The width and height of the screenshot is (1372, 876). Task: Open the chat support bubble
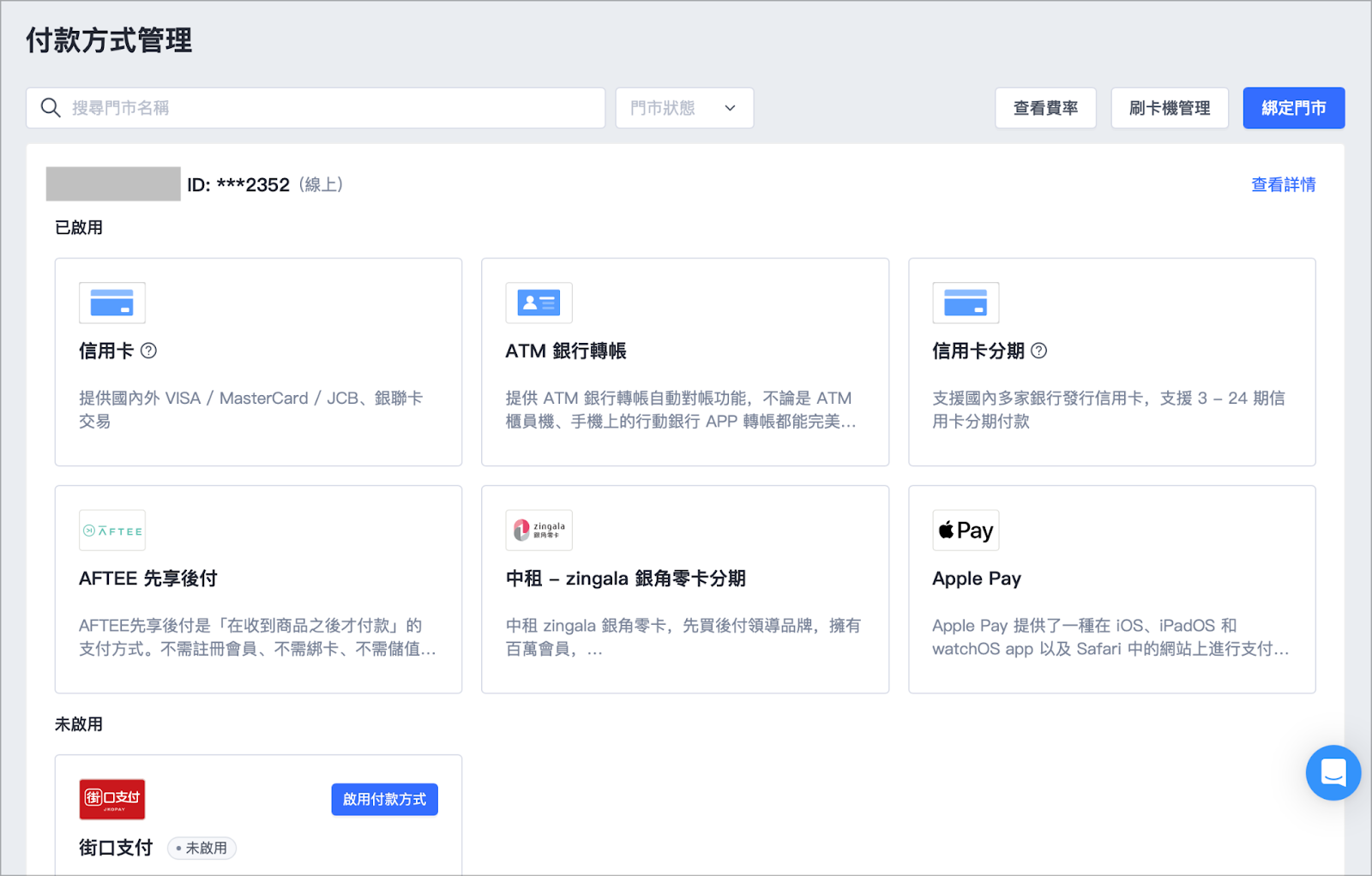pyautogui.click(x=1333, y=772)
